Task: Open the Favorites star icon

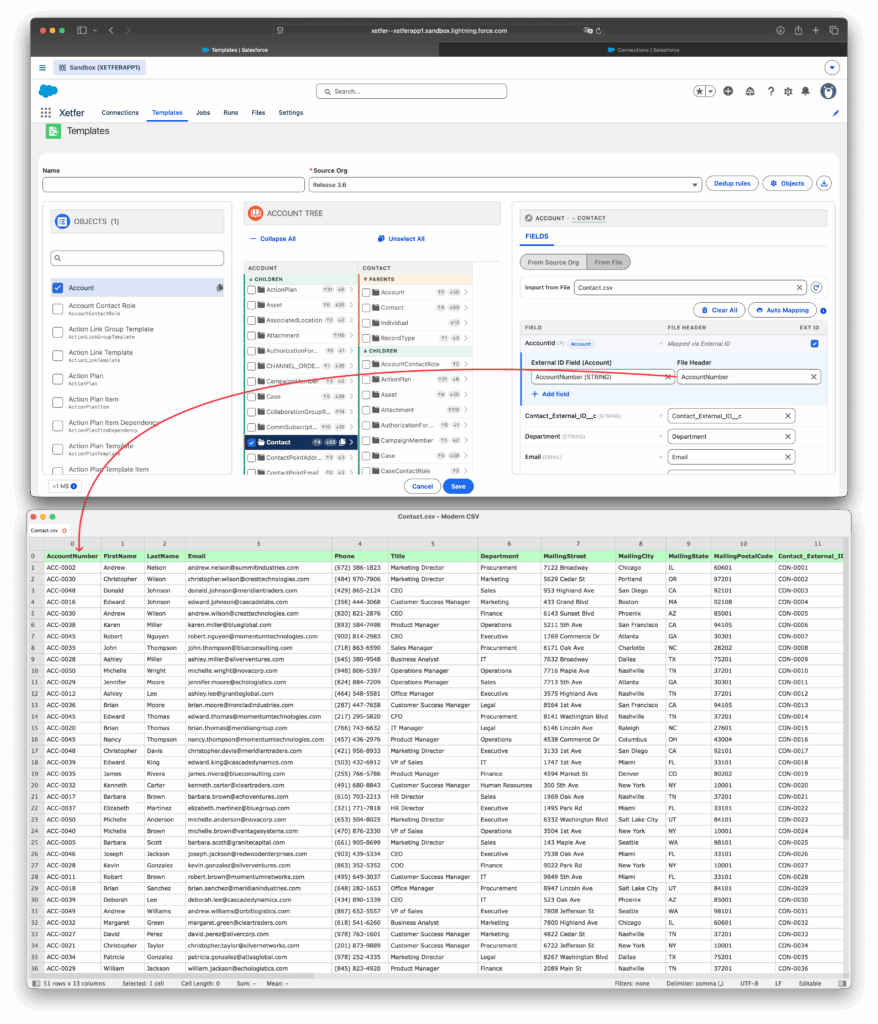Action: (x=699, y=91)
